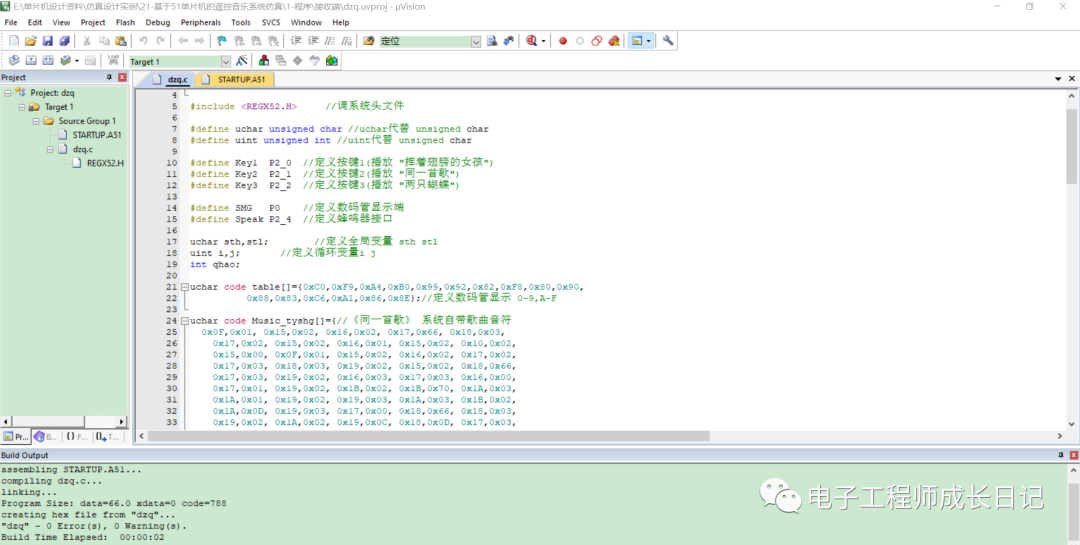Image resolution: width=1080 pixels, height=545 pixels.
Task: Collapse the Music_tyshg array fold marker
Action: tap(184, 320)
